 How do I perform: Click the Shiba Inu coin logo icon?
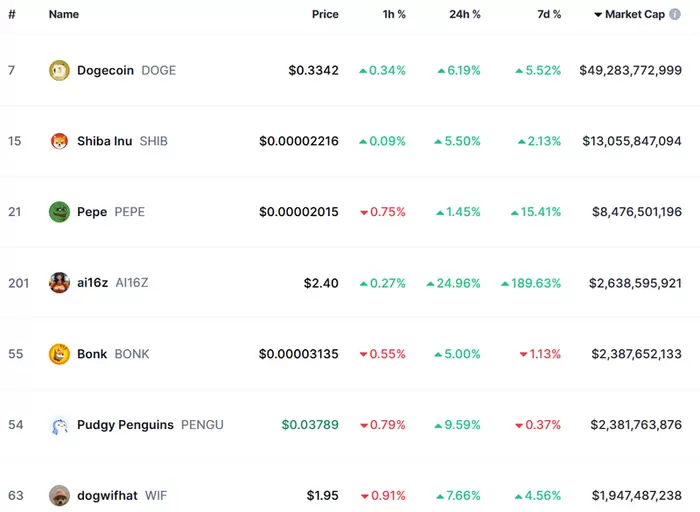(60, 142)
